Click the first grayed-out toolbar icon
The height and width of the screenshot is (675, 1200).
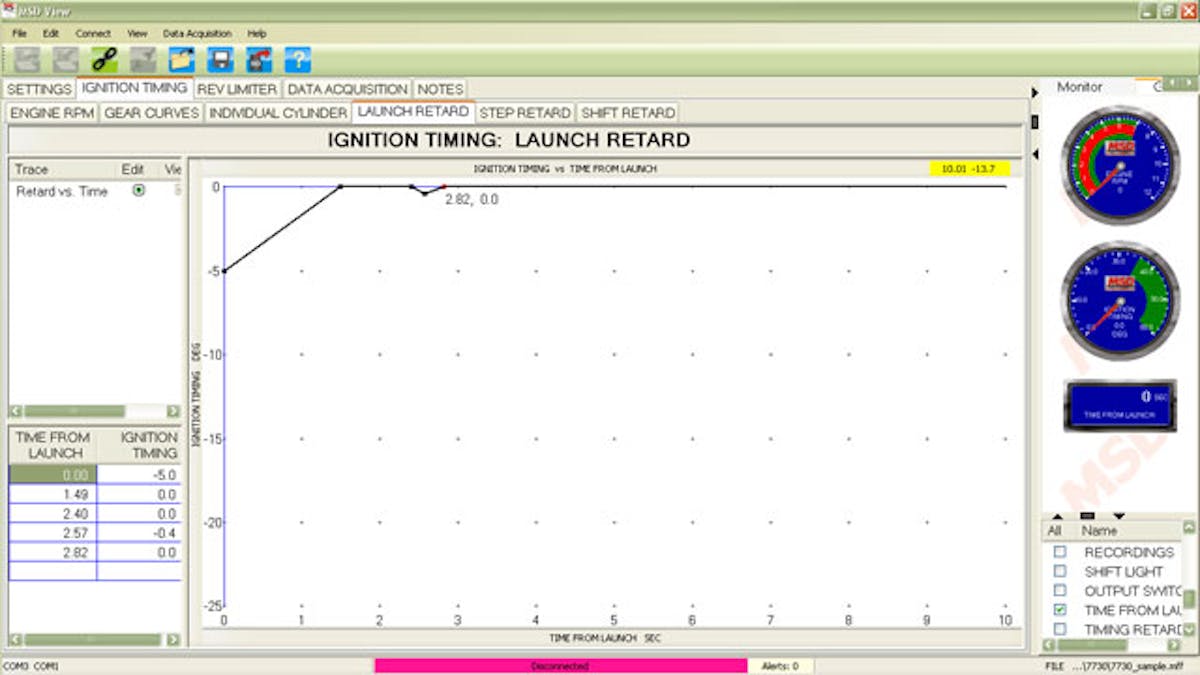[27, 59]
